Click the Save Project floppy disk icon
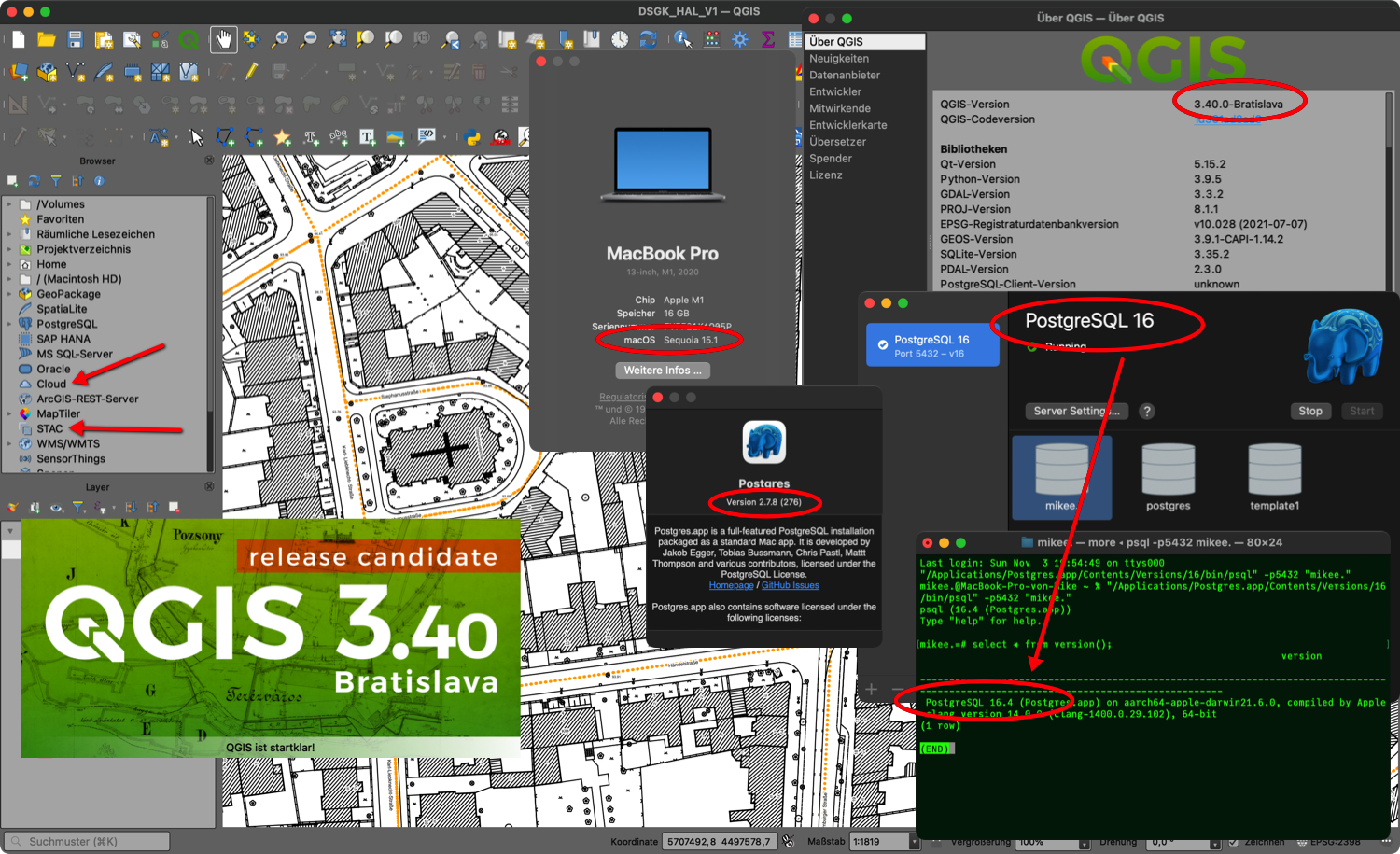Image resolution: width=1400 pixels, height=854 pixels. coord(76,39)
